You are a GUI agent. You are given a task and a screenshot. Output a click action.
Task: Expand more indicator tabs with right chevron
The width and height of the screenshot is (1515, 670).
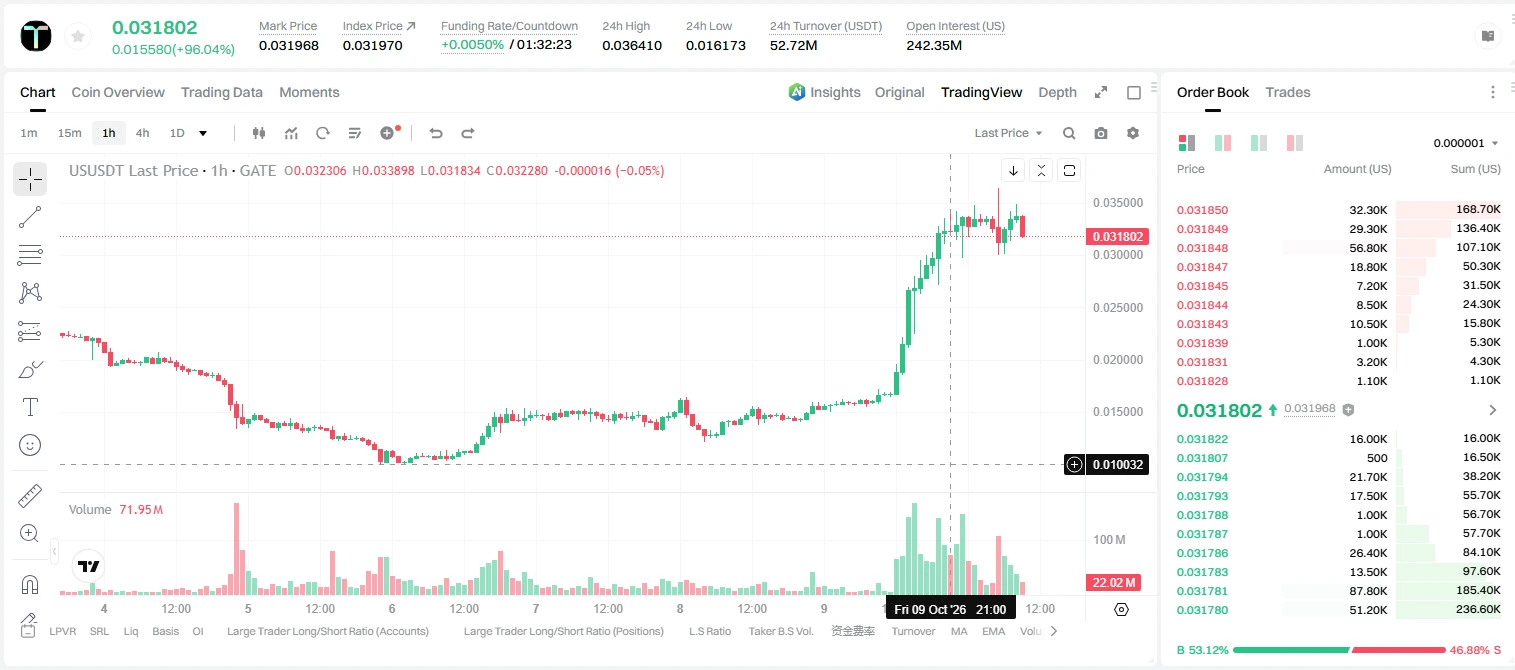(1053, 631)
